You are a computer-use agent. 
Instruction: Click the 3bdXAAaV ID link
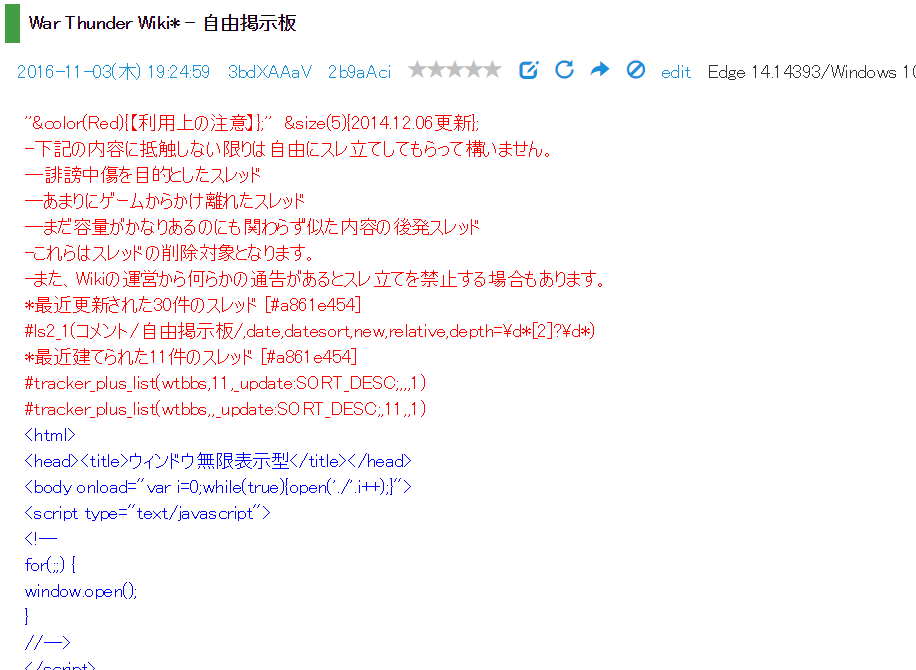point(270,72)
